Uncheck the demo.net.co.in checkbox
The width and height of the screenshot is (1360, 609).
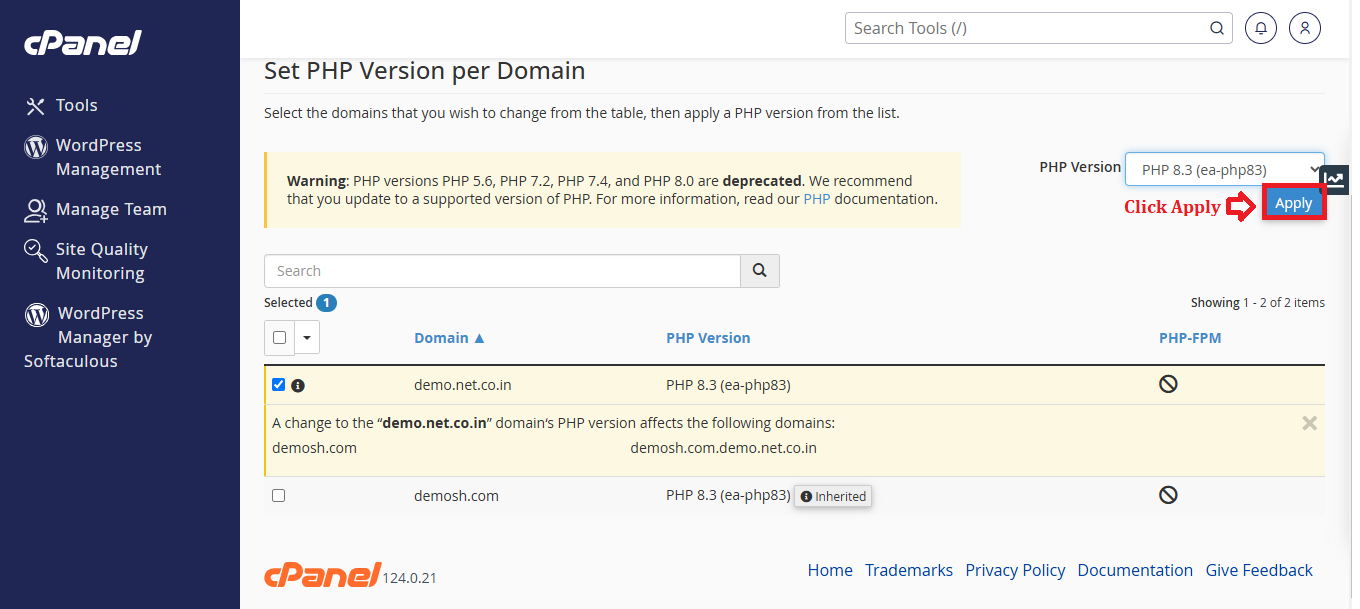tap(279, 384)
